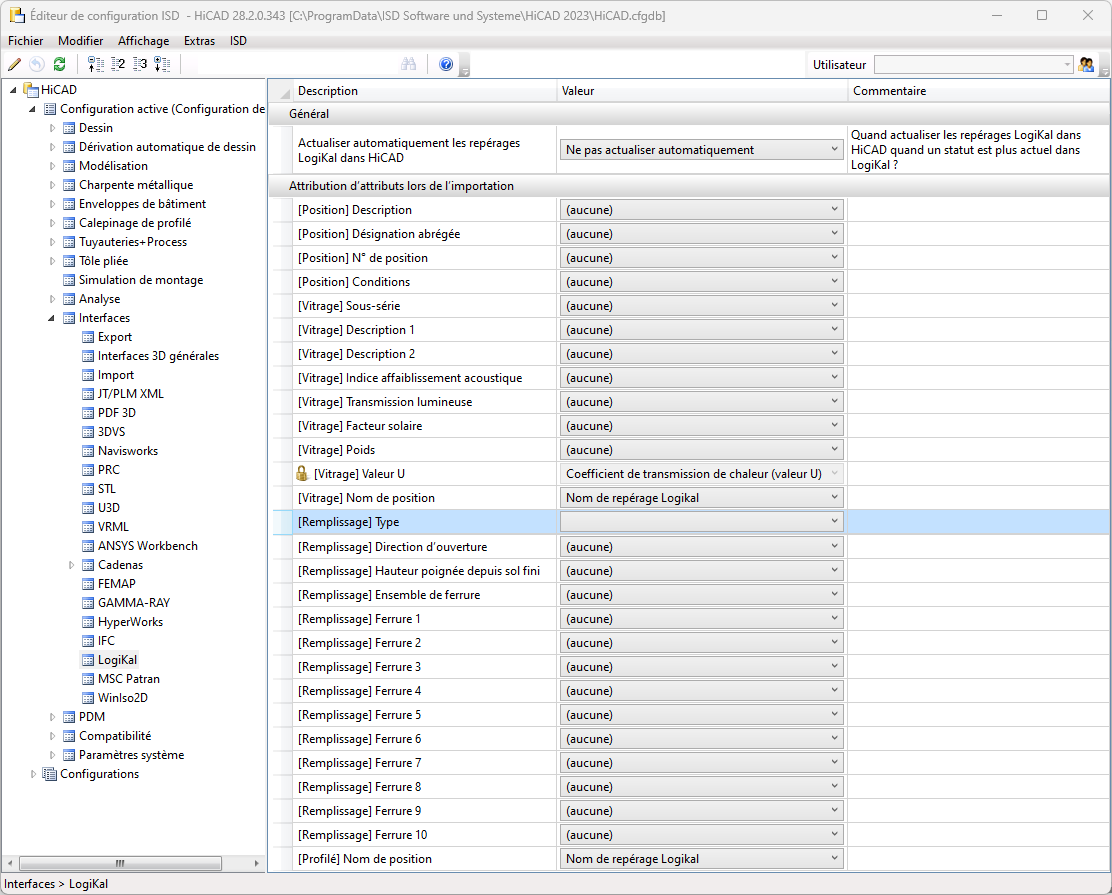The width and height of the screenshot is (1112, 895).
Task: Collapse the HiCAD root node
Action: point(13,90)
